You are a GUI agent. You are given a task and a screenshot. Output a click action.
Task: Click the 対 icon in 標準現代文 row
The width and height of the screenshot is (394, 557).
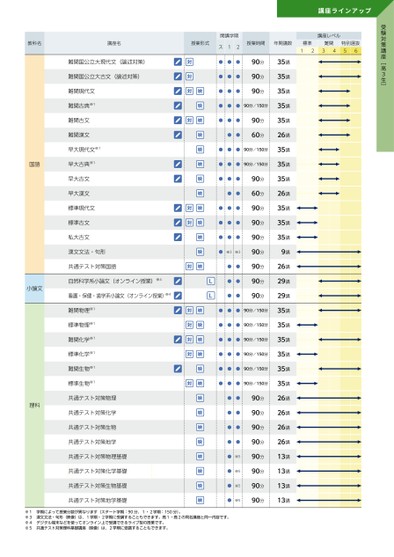pyautogui.click(x=189, y=208)
